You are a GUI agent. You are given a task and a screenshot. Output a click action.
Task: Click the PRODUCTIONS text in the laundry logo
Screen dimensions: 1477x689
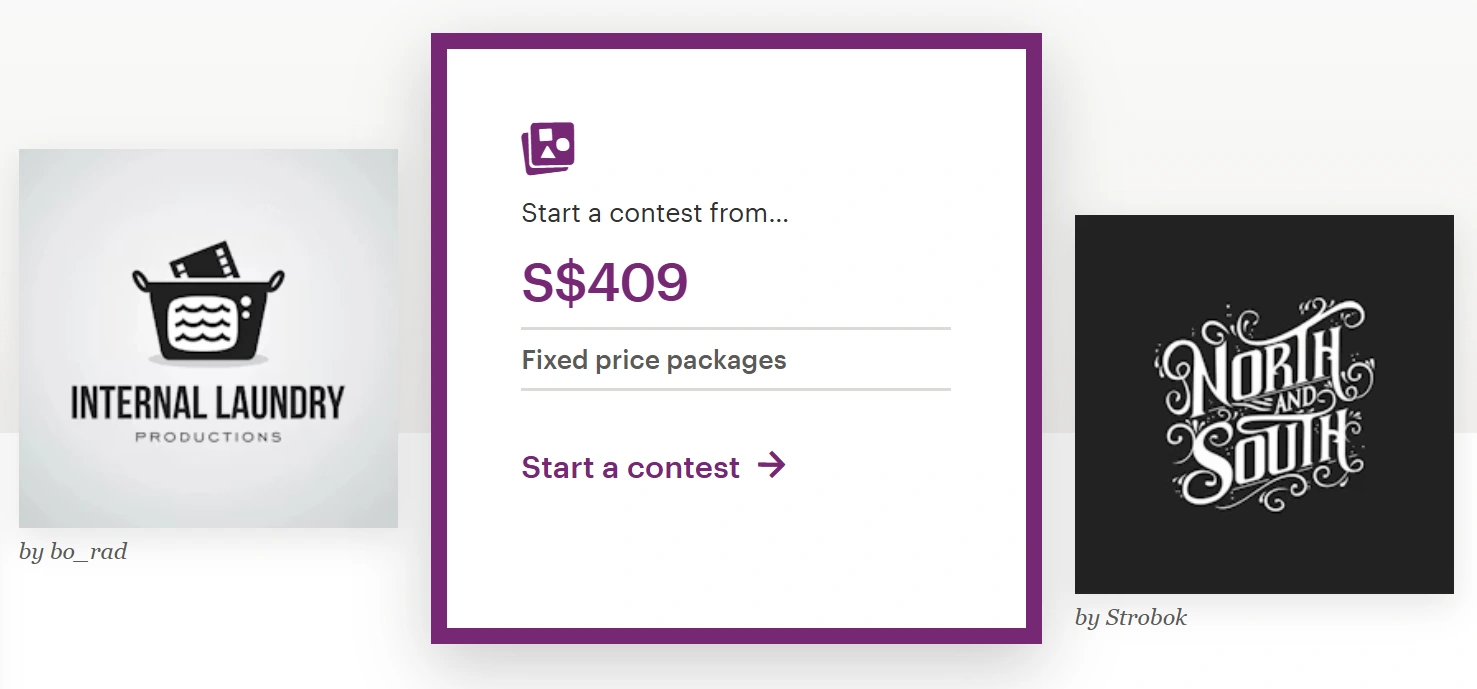tap(208, 437)
